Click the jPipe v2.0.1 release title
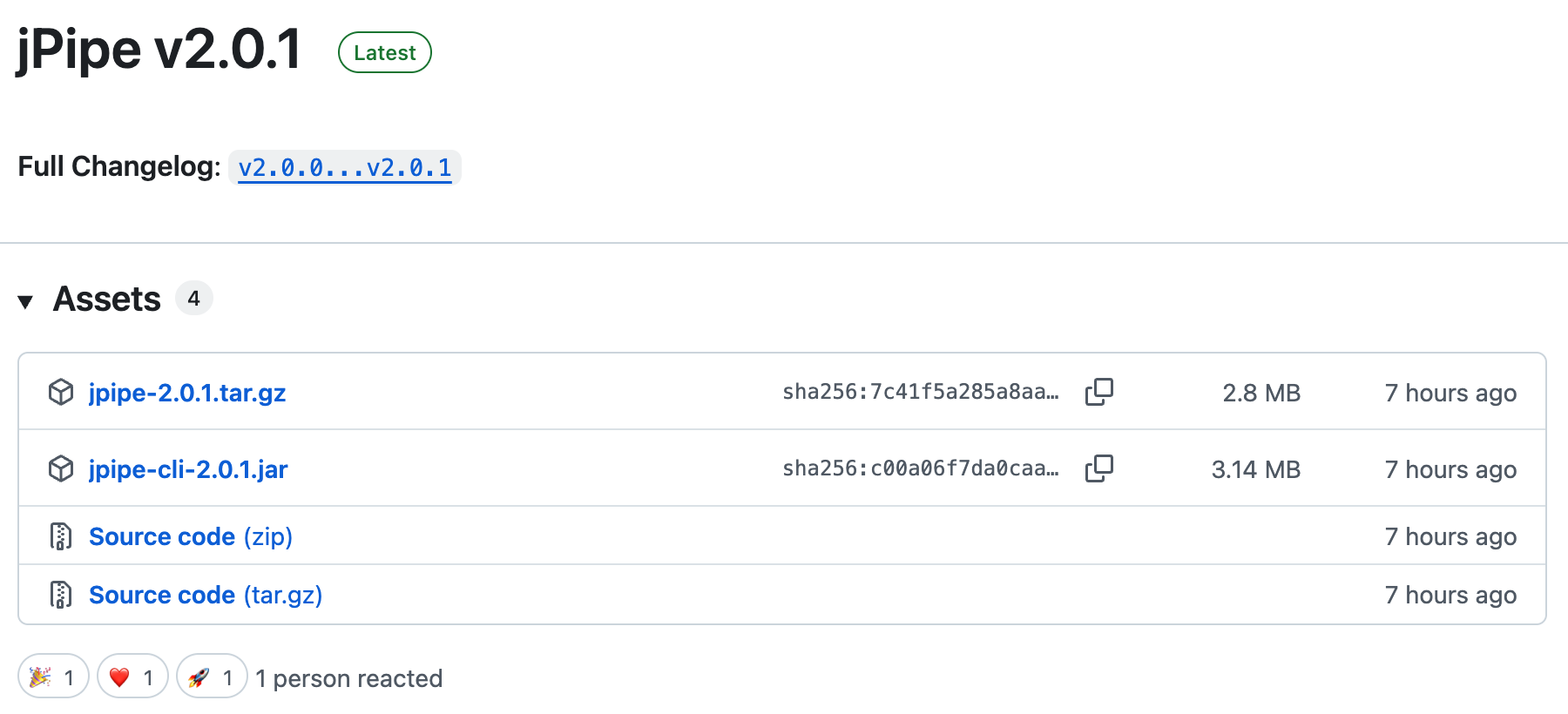 pos(159,49)
